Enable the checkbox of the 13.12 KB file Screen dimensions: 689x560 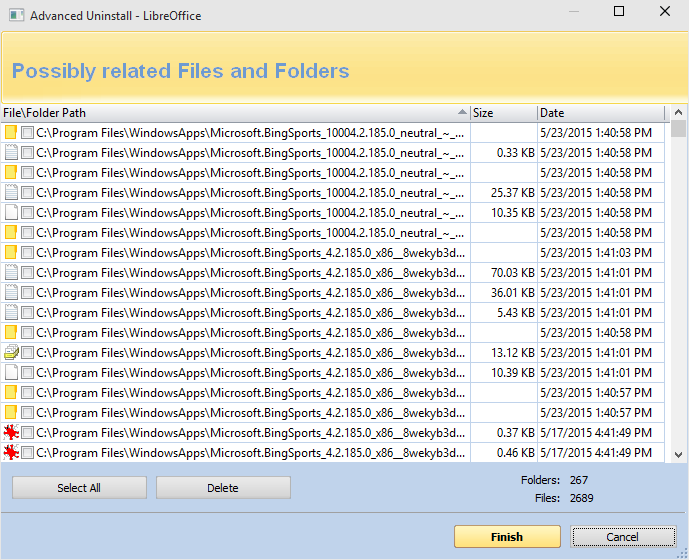[27, 353]
